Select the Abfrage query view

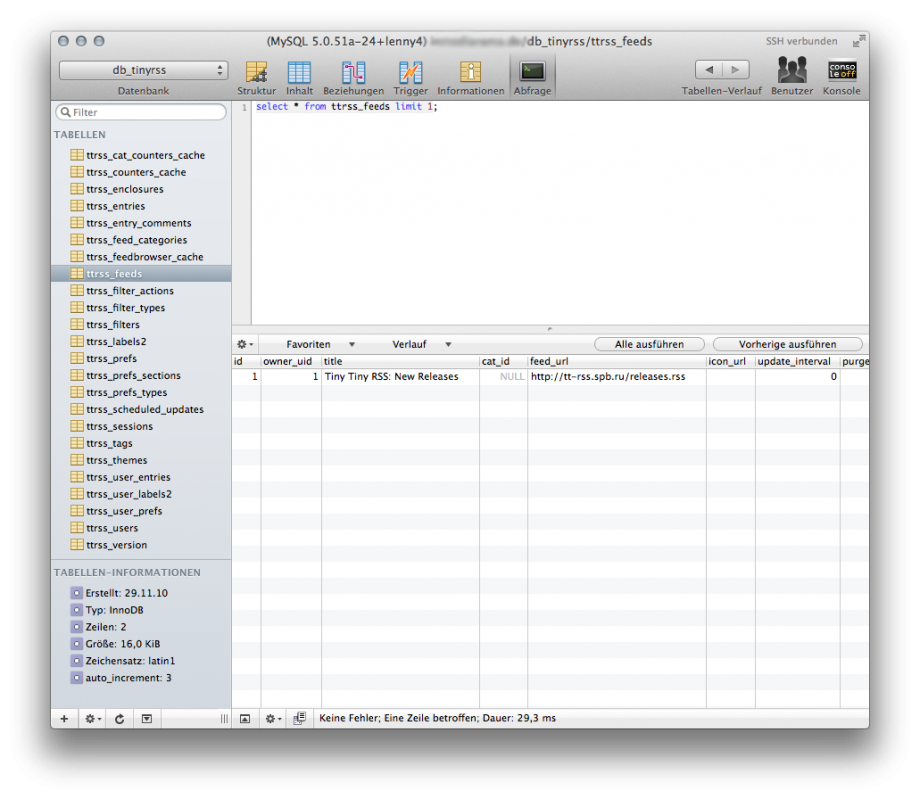click(532, 77)
